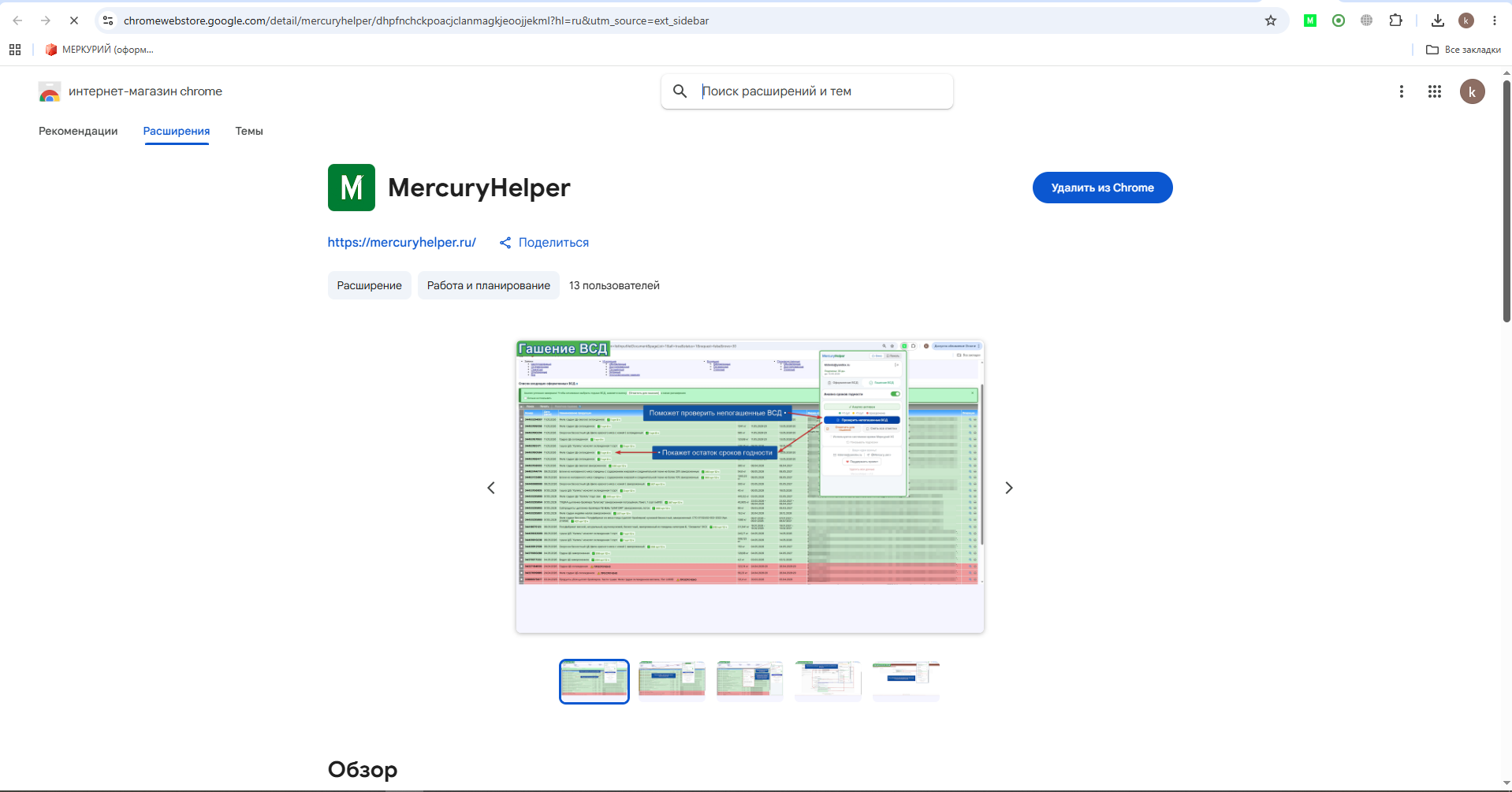Open the Downloads icon in toolbar
This screenshot has height=792, width=1512.
[1438, 20]
